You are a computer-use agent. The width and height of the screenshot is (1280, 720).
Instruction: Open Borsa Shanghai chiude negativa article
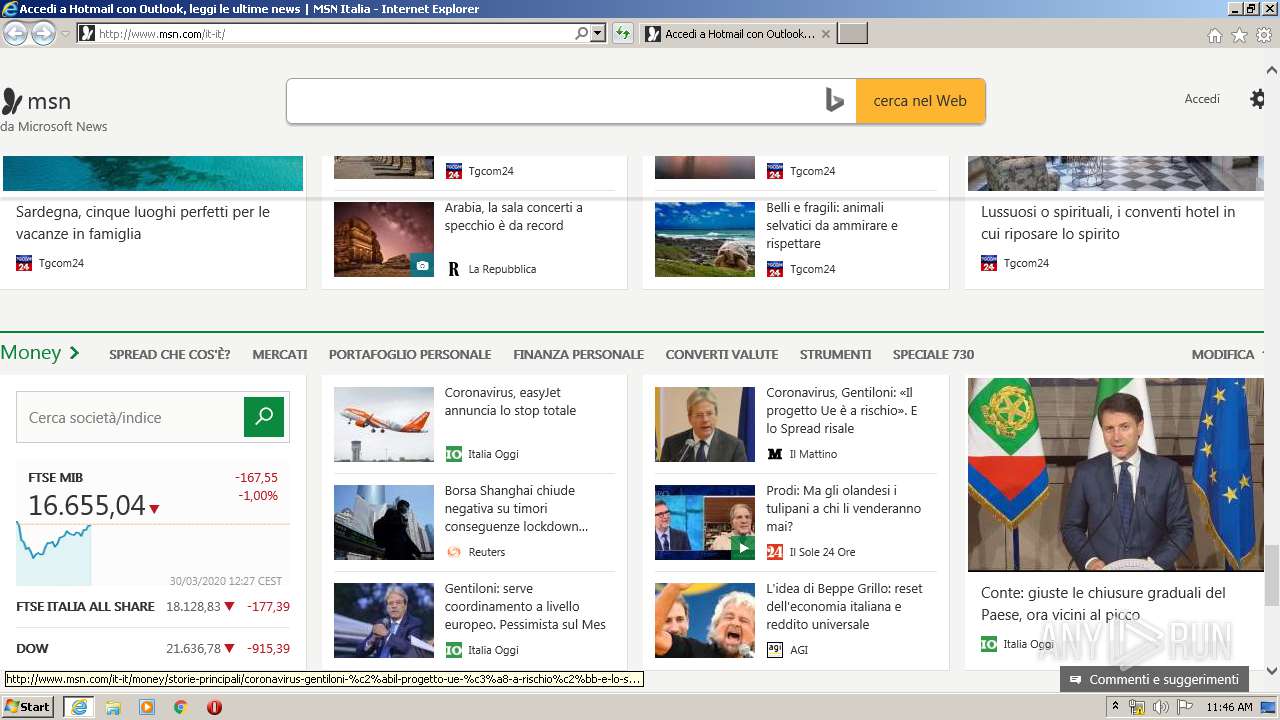516,508
